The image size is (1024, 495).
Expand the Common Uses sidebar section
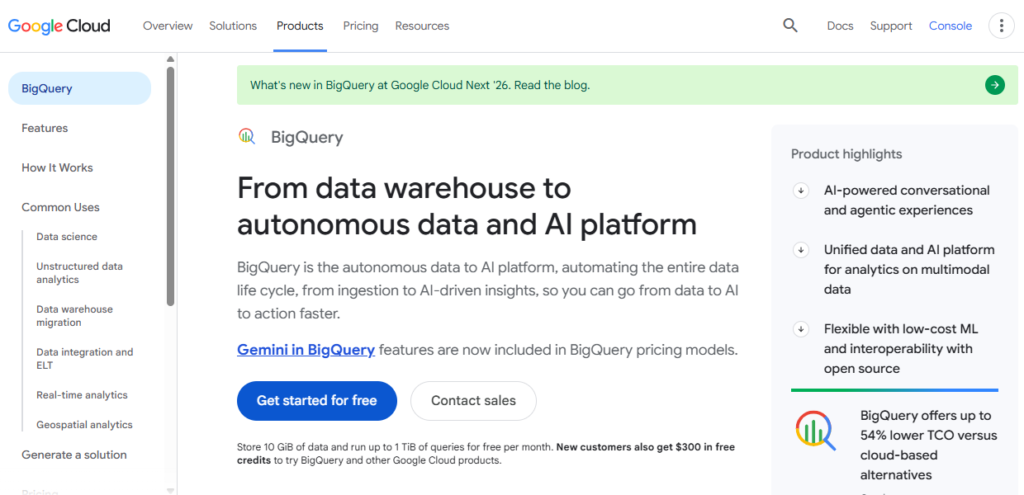point(61,207)
